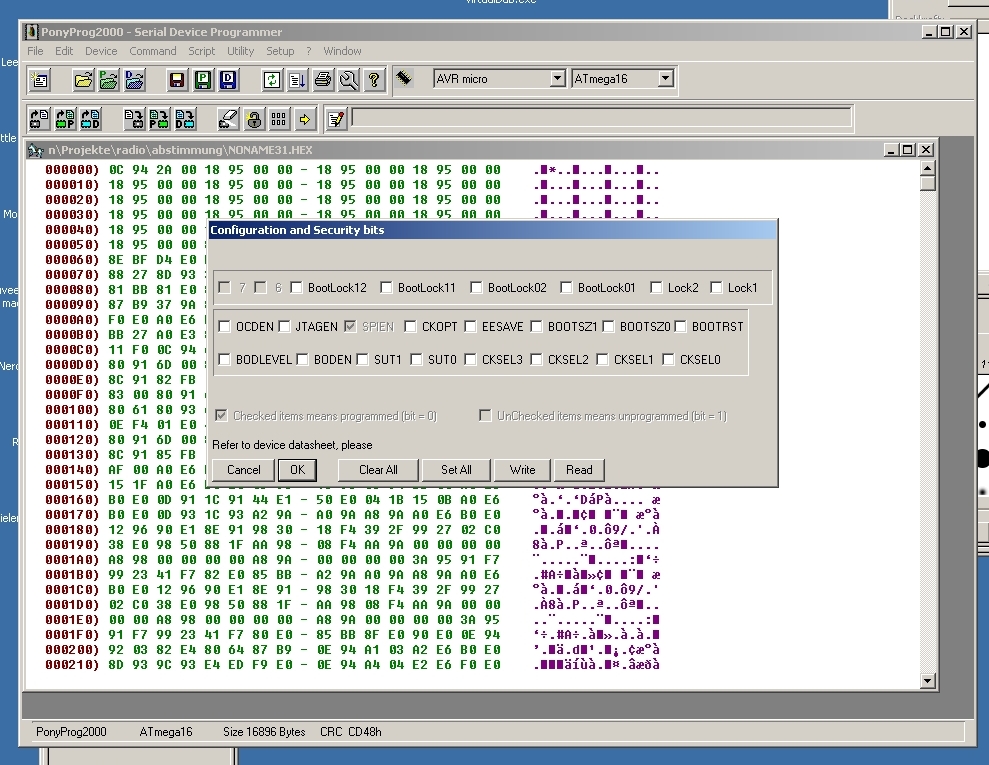Check the Lock1 bit
The image size is (989, 765).
click(x=717, y=288)
